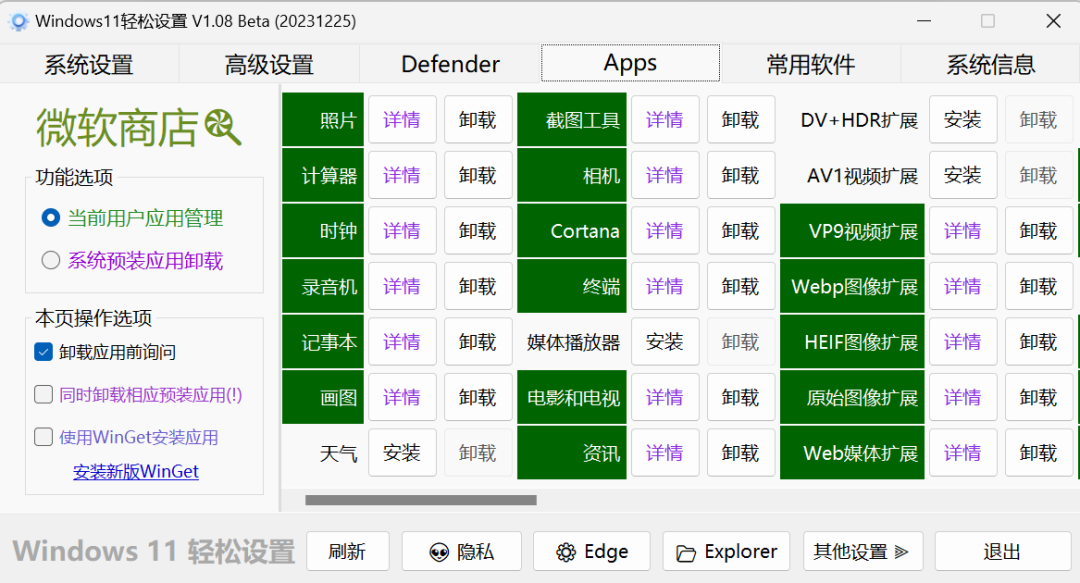
Task: Select 当前用户应用管理 radio button
Action: tap(51, 218)
